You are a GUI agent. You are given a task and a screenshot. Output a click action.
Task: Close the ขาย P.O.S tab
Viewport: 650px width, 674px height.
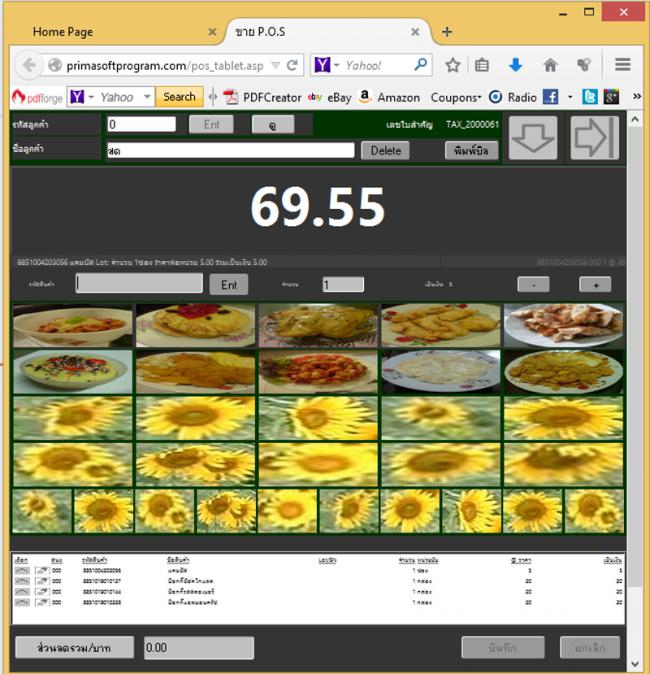tap(415, 32)
